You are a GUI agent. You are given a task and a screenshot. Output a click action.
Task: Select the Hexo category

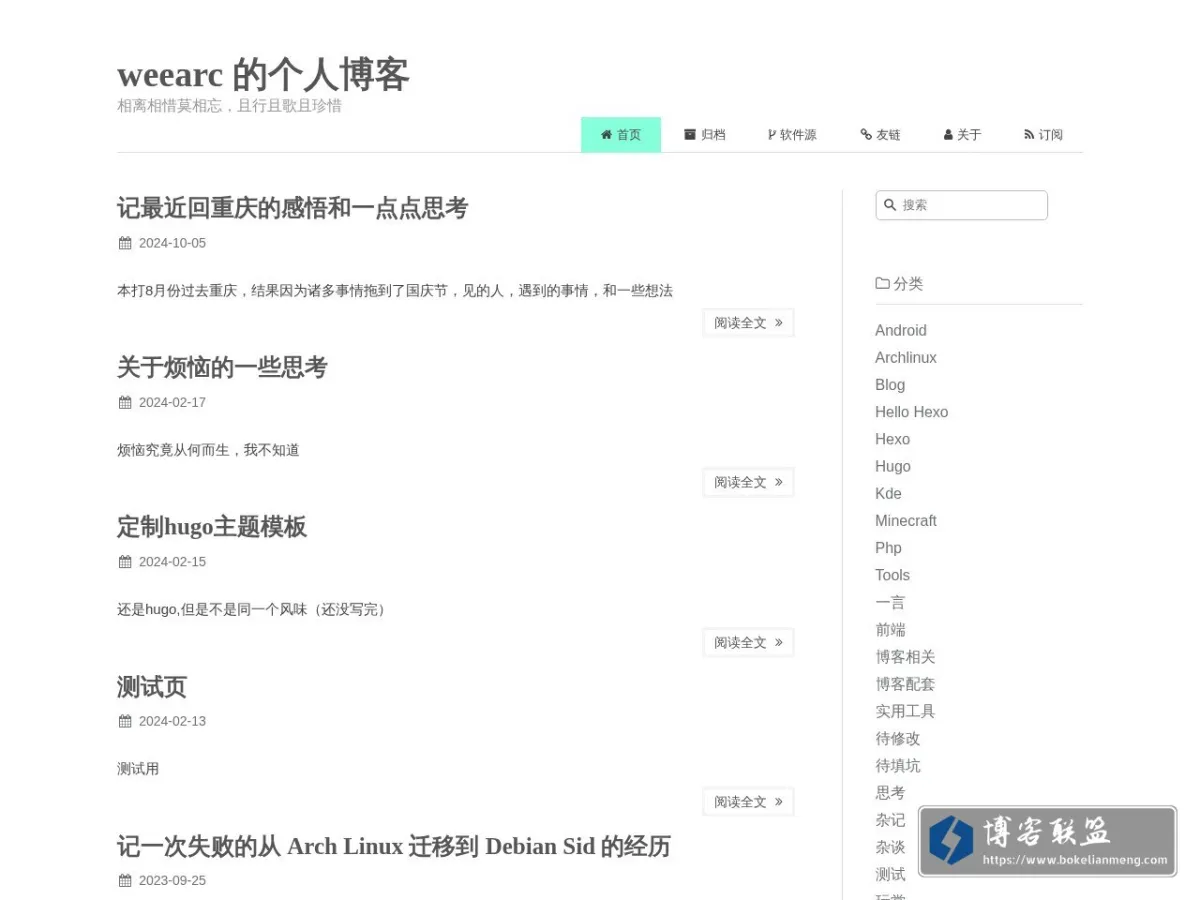892,439
